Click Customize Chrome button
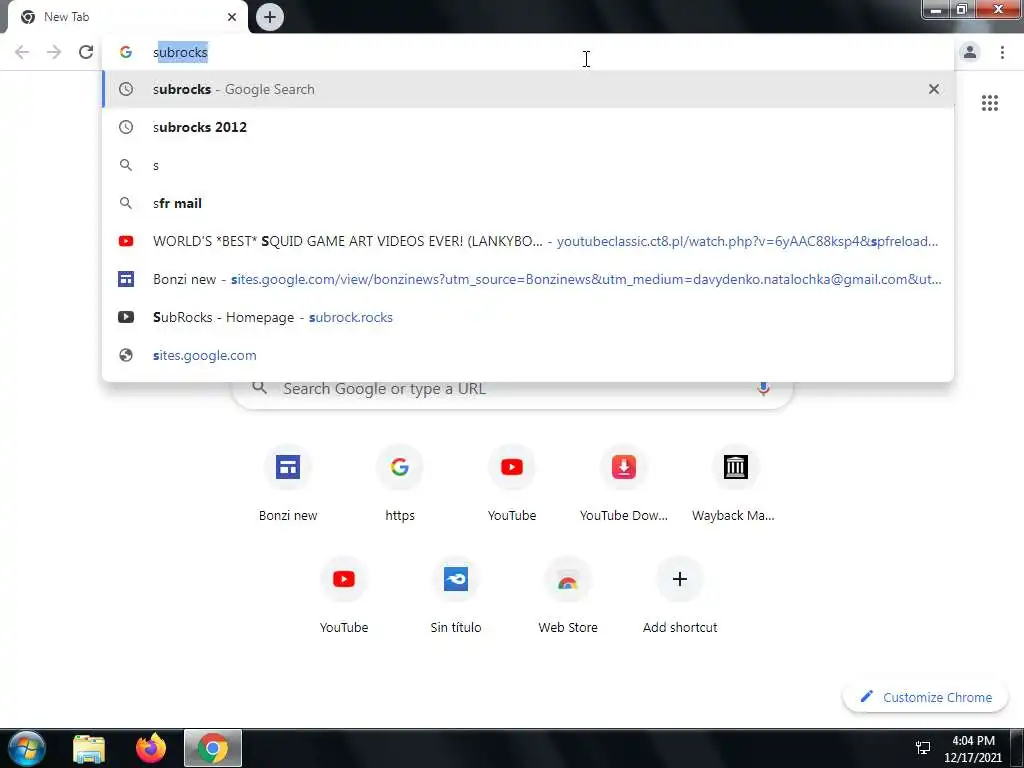This screenshot has height=768, width=1024. pos(926,697)
